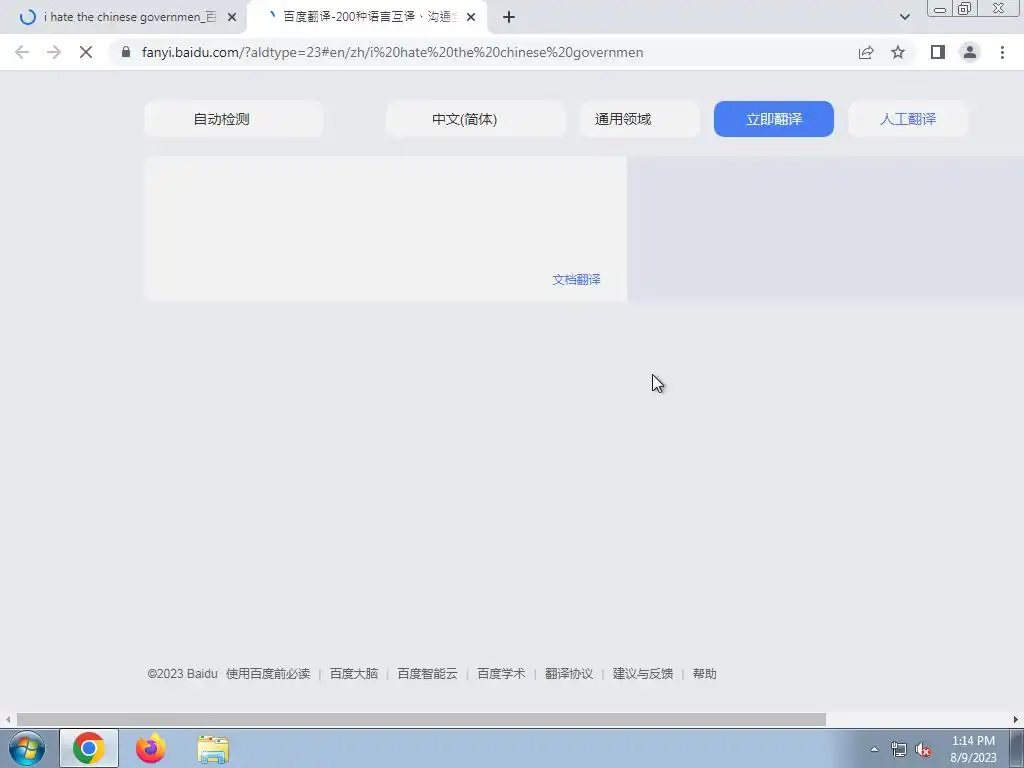This screenshot has width=1024, height=768.
Task: Open tab search chevron
Action: coord(904,17)
